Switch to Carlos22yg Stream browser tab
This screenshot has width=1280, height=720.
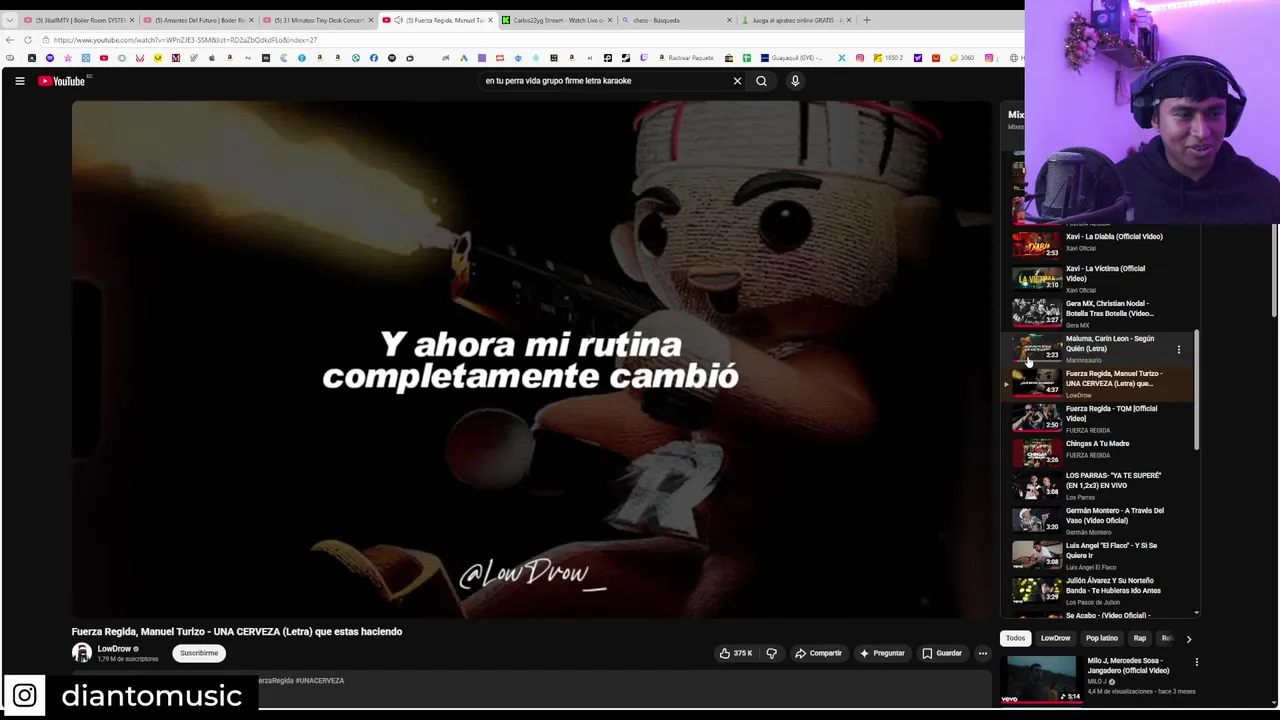click(555, 20)
